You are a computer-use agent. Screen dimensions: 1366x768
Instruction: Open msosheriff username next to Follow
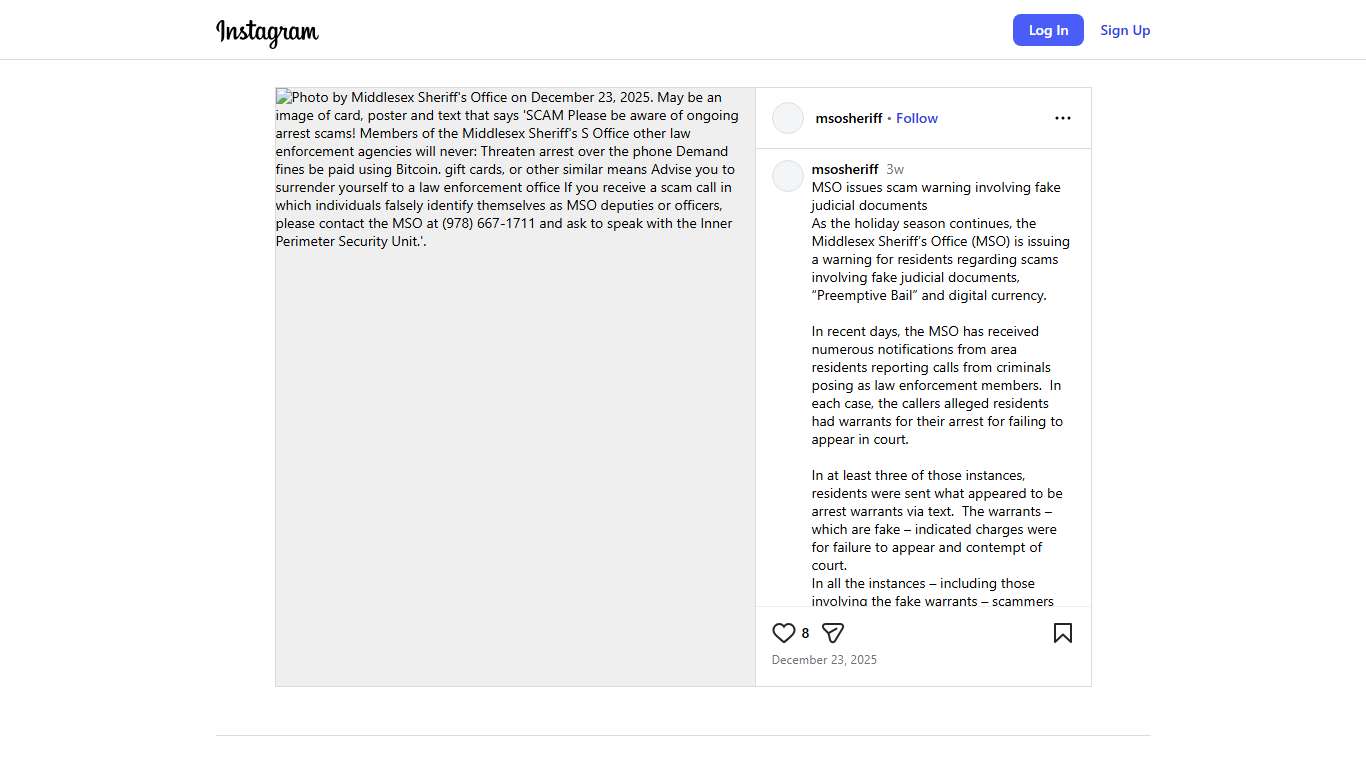849,118
